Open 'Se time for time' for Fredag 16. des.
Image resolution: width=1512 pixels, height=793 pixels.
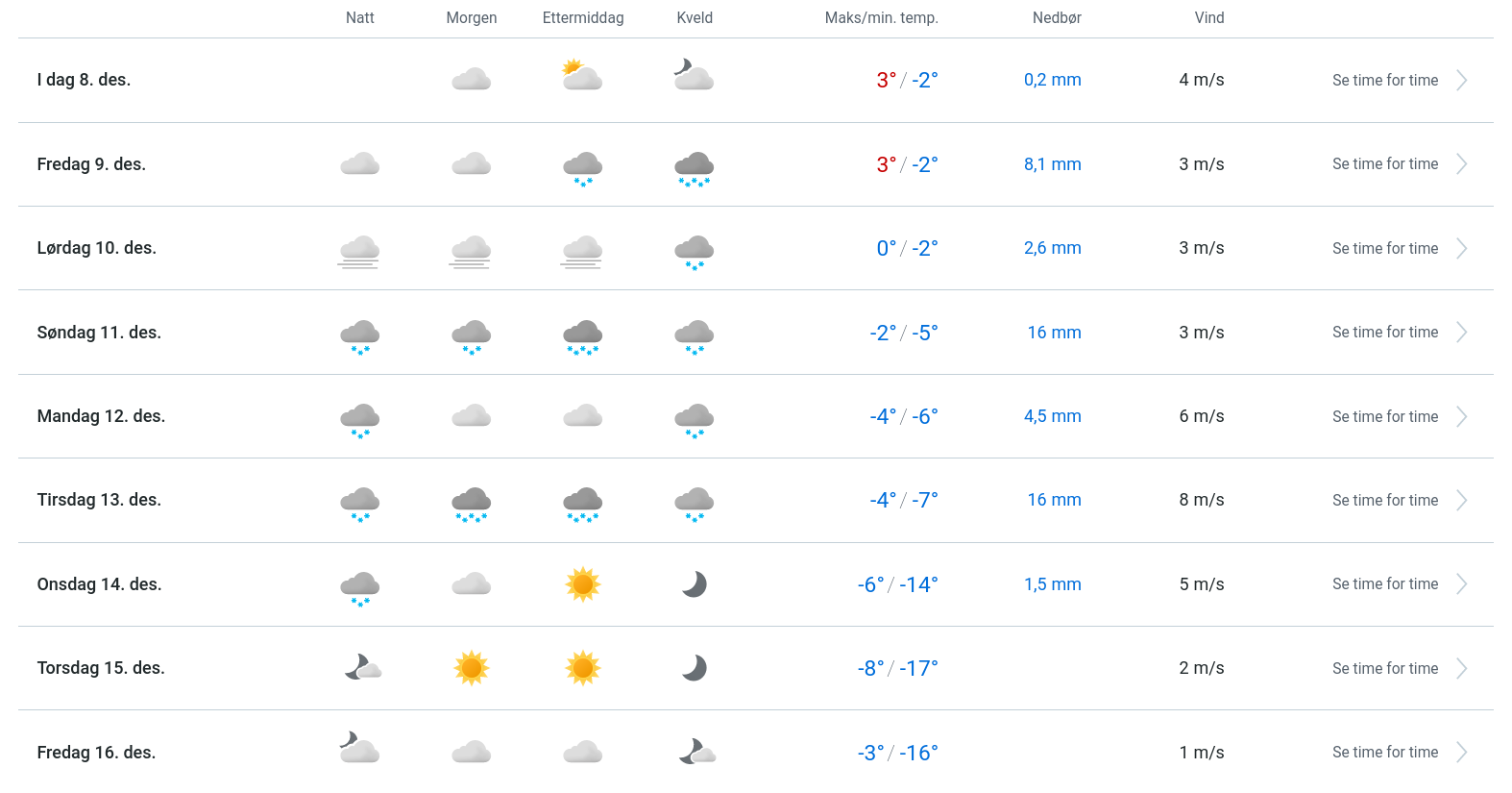(1384, 753)
